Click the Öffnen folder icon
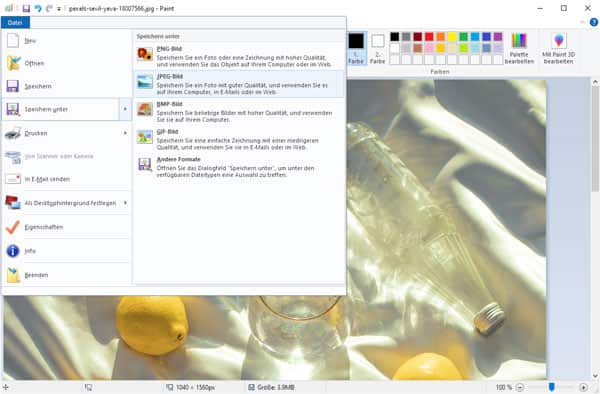This screenshot has height=394, width=600. coord(13,63)
